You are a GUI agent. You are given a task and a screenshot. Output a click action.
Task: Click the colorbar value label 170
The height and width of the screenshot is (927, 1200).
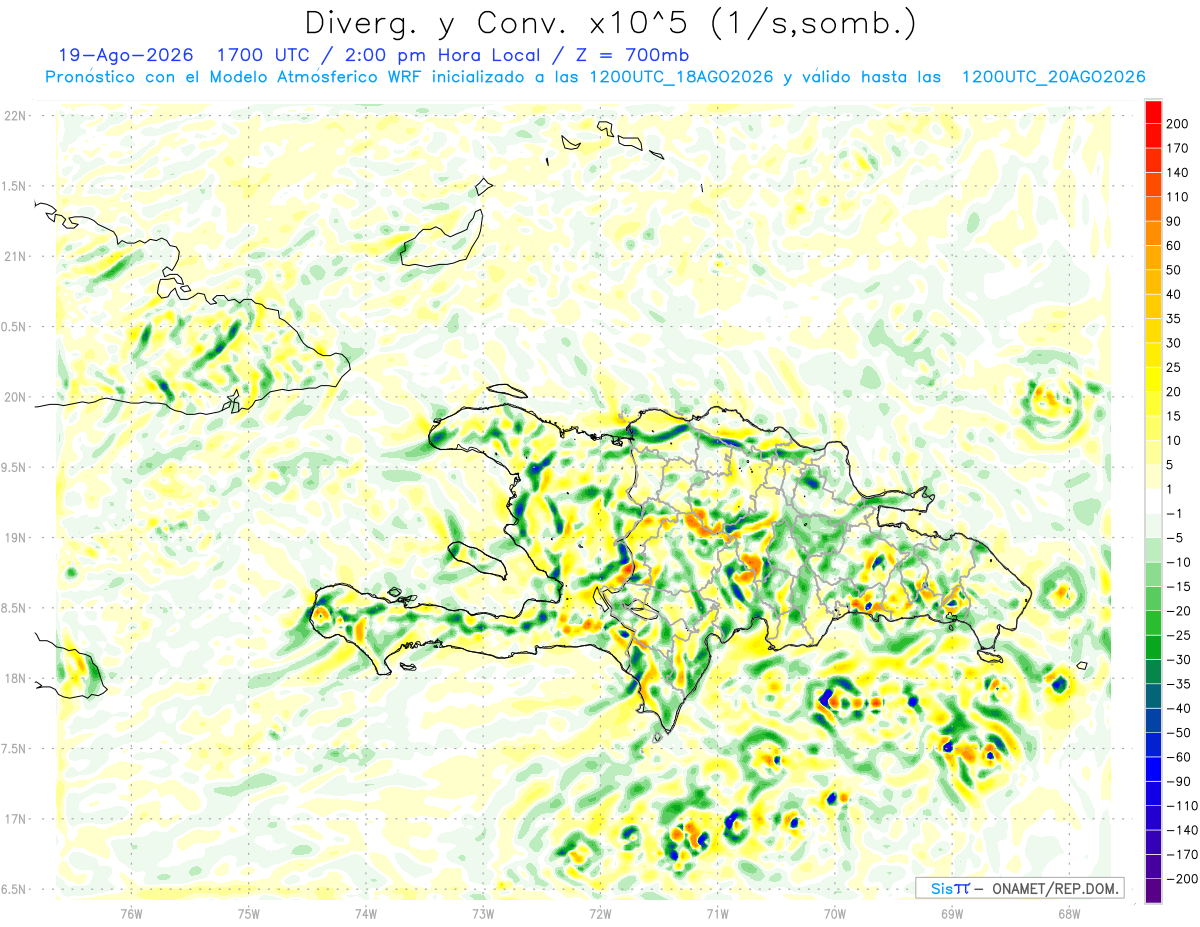(x=1178, y=148)
